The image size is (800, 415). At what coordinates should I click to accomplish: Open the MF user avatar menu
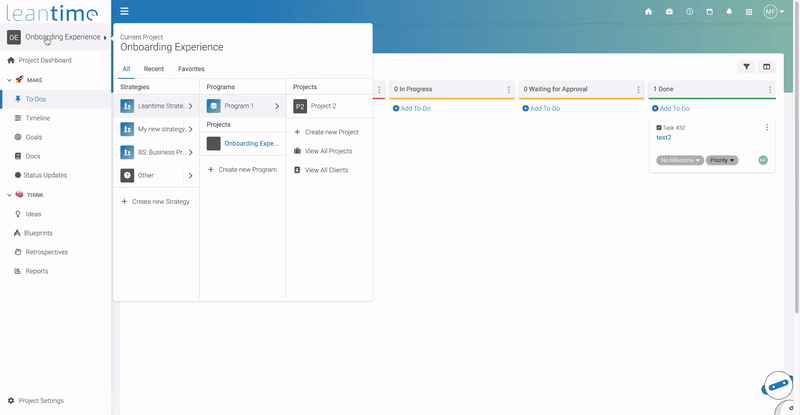pos(771,12)
